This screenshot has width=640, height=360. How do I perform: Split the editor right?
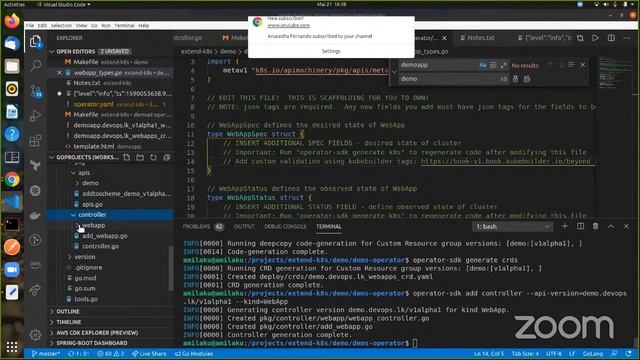[x=611, y=38]
